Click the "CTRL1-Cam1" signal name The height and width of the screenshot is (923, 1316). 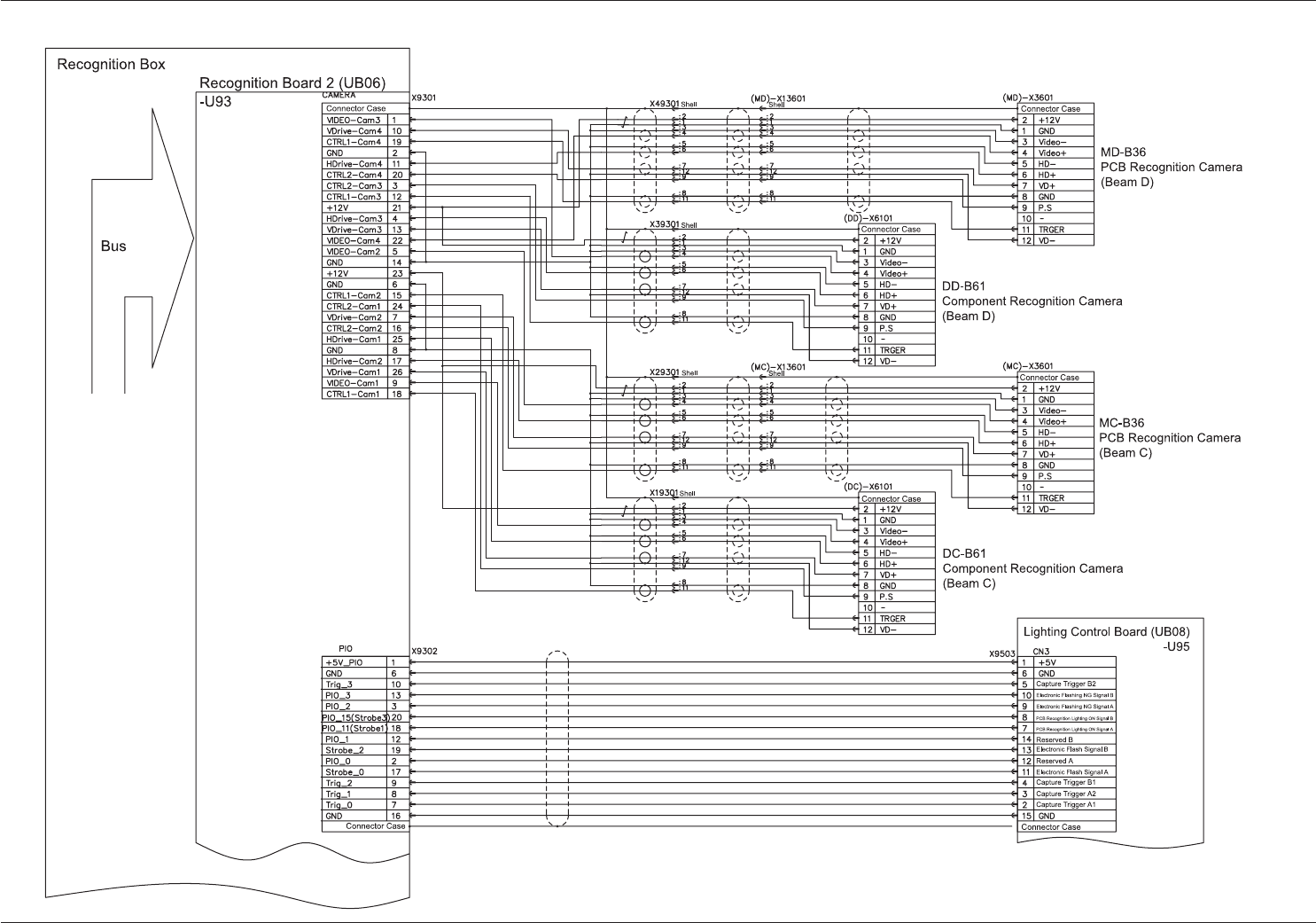click(x=354, y=395)
